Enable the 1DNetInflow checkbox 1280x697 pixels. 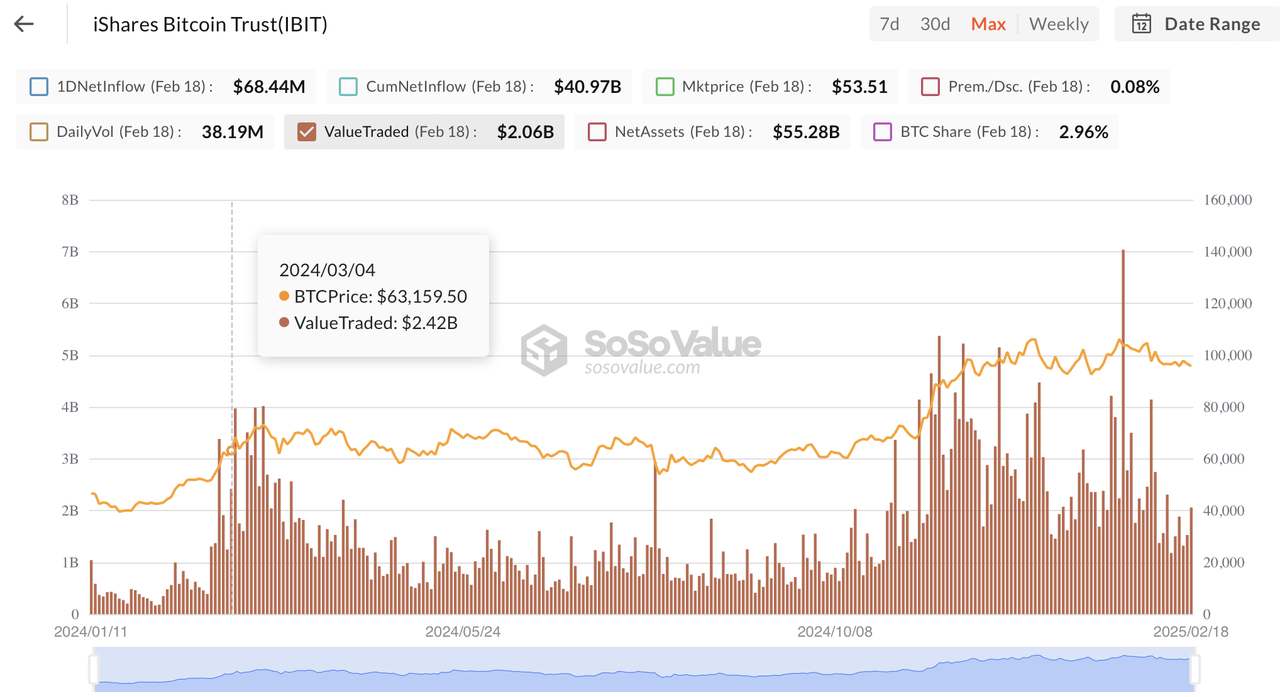click(x=39, y=87)
